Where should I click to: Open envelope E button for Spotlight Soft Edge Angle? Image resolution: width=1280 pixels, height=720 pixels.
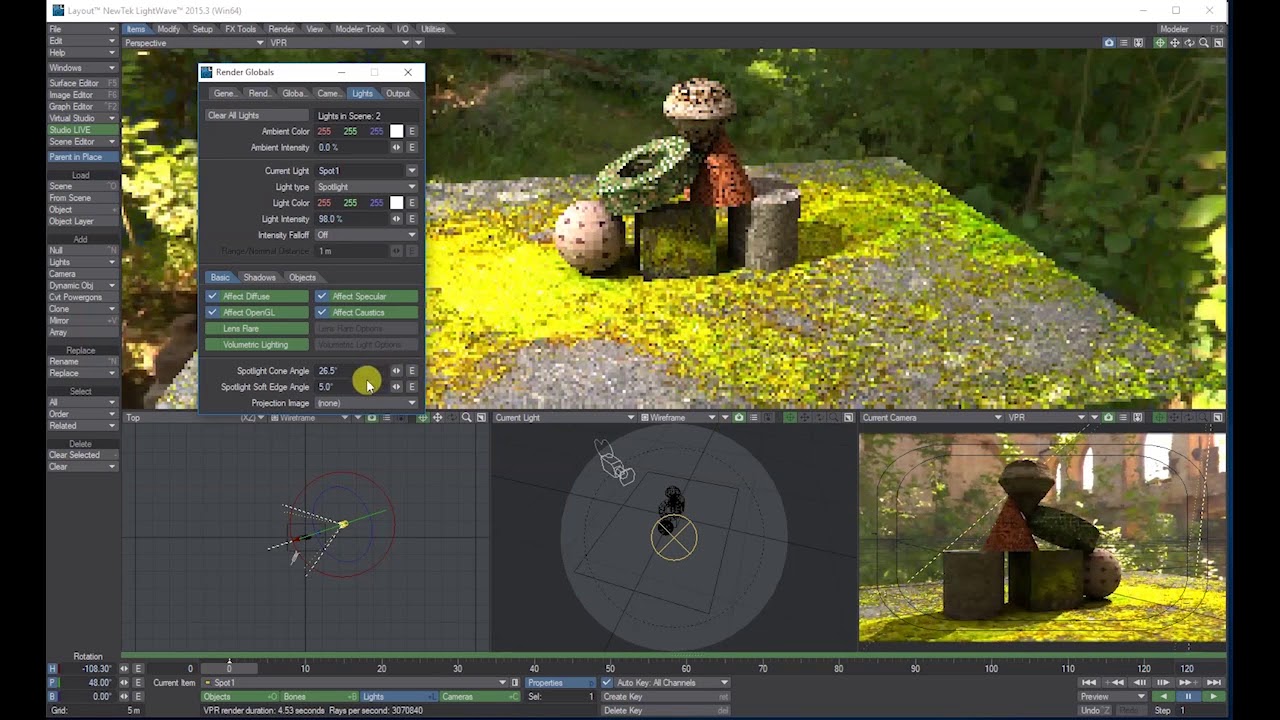tap(411, 387)
